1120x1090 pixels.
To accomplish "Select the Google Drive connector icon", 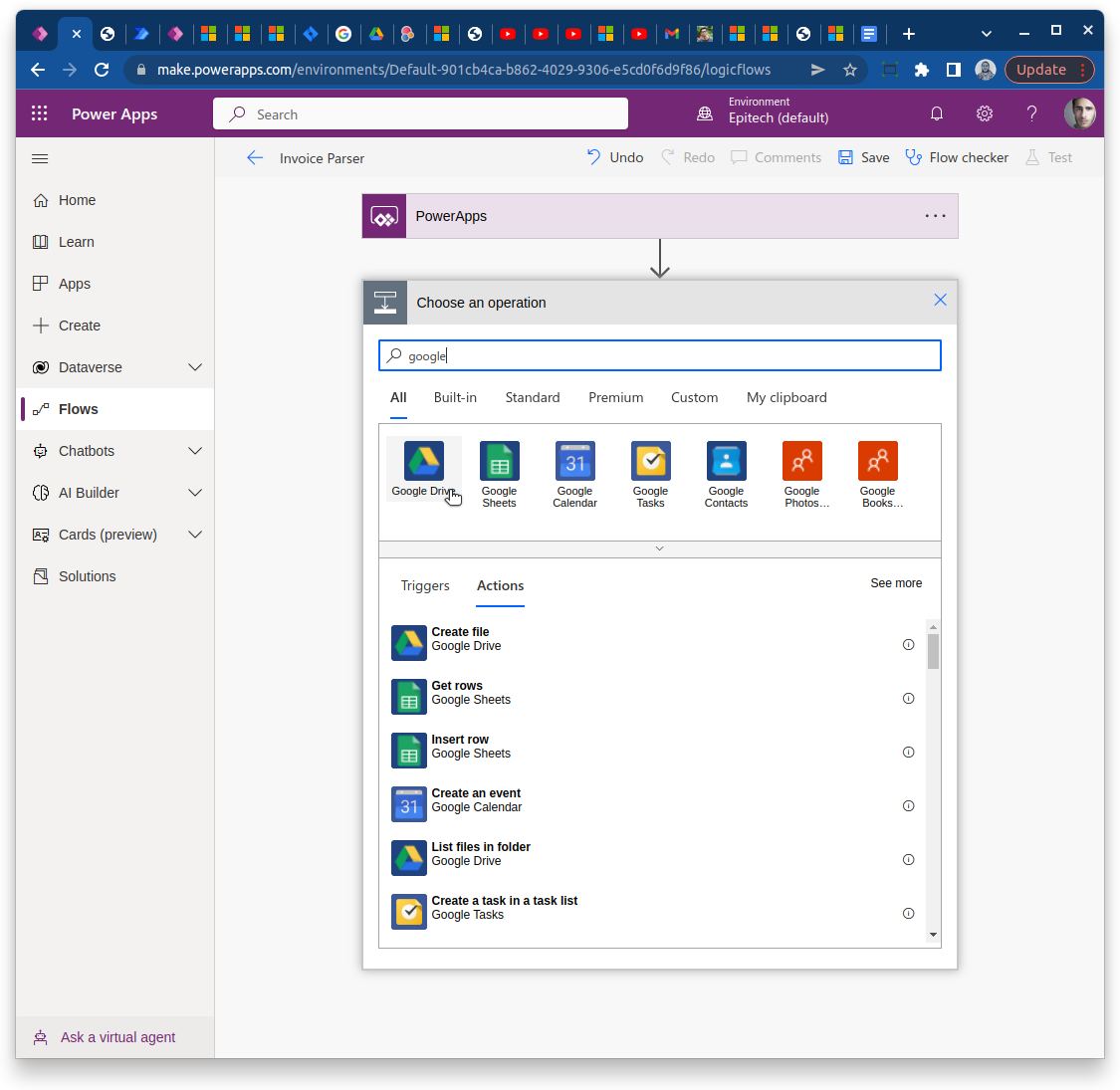I will 423,461.
